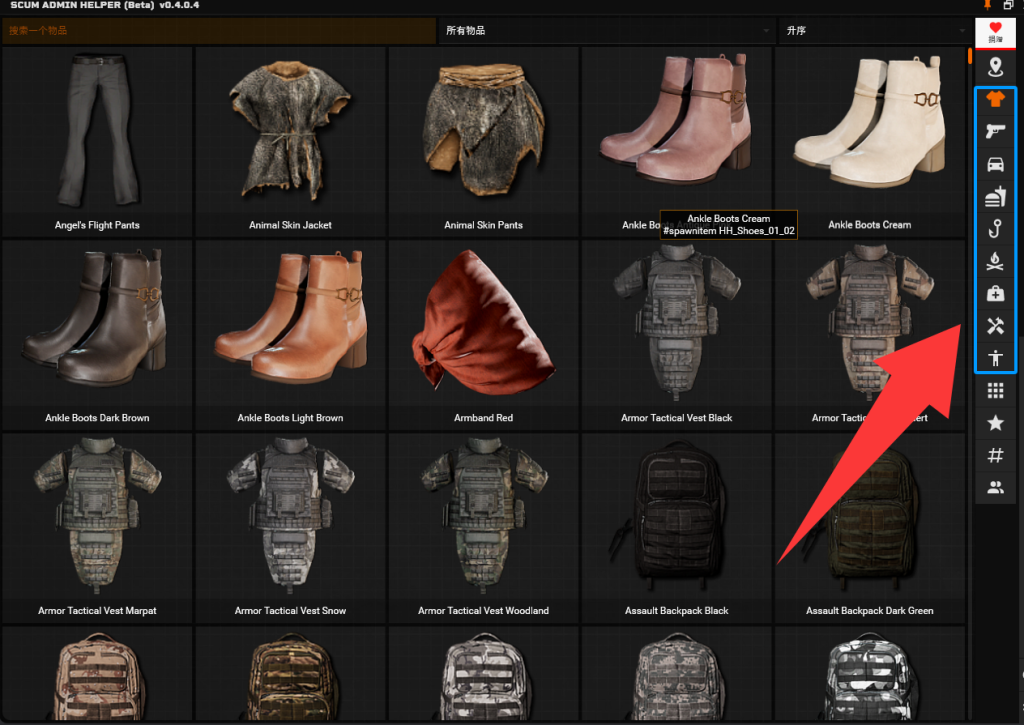Viewport: 1024px width, 725px height.
Task: Select the Armband Red item
Action: 483,334
